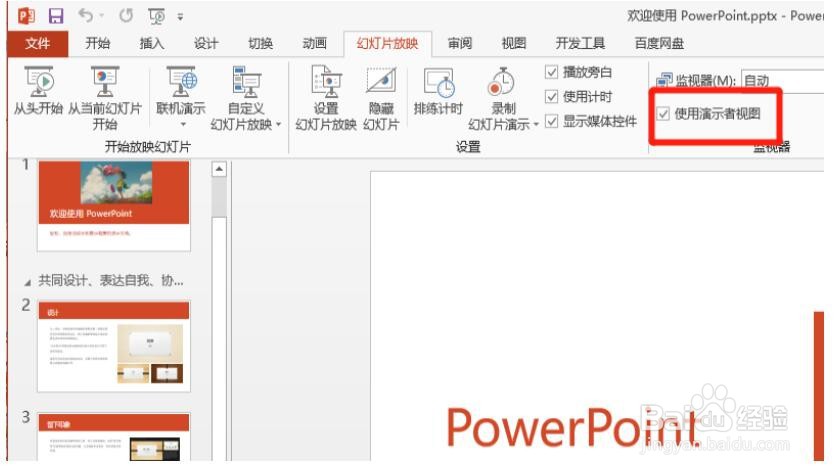Click the PowerPoint app icon in title bar
The width and height of the screenshot is (835, 473).
click(26, 15)
